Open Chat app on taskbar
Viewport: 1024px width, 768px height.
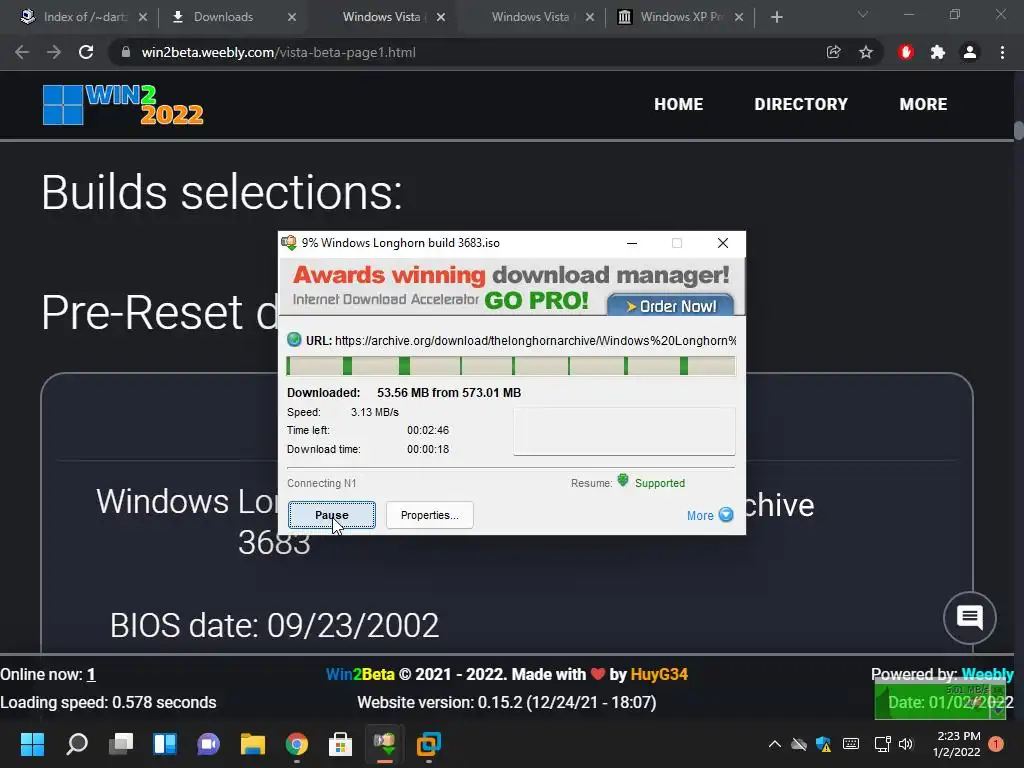pyautogui.click(x=208, y=744)
